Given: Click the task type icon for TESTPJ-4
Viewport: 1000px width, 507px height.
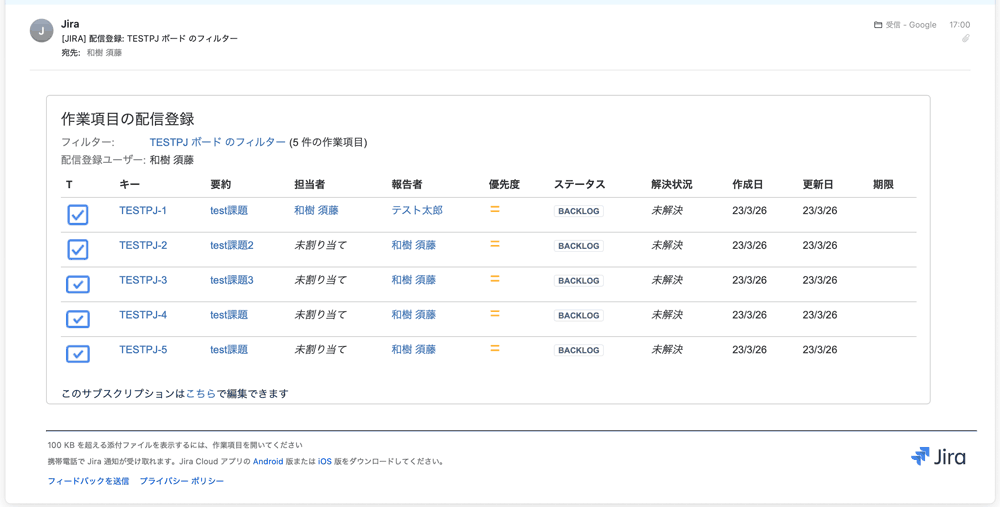Looking at the screenshot, I should click(78, 319).
